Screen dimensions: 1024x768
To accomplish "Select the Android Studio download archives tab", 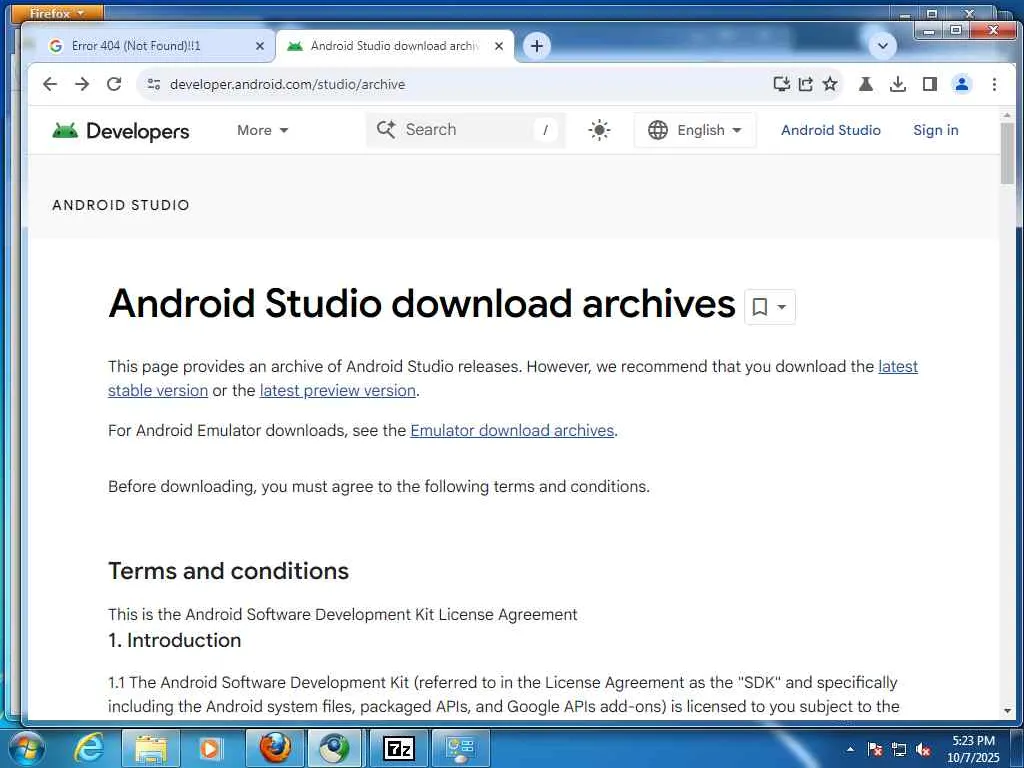I will 394,46.
